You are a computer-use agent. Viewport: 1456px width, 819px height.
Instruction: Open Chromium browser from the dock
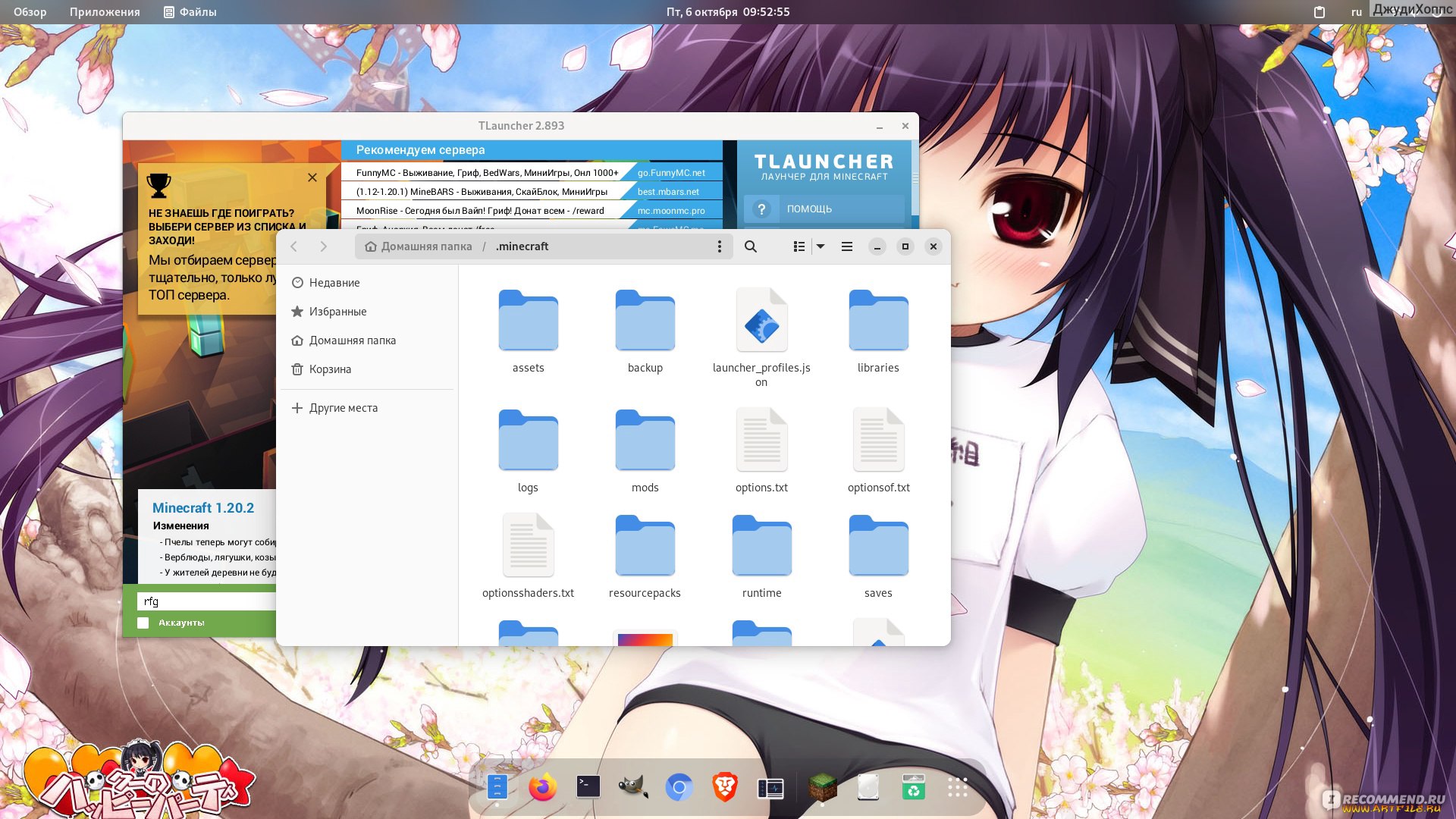pos(679,788)
